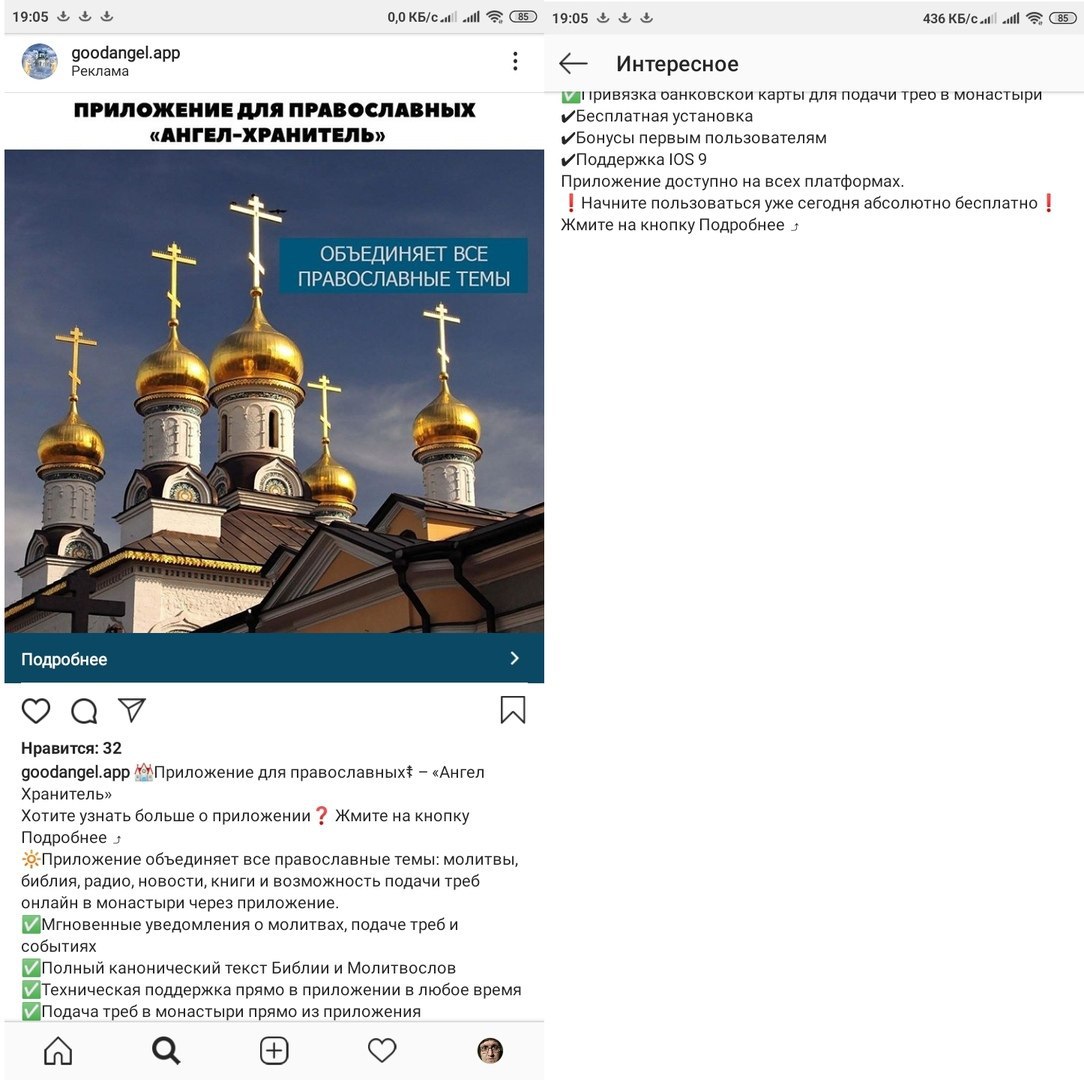
Task: Like the post with the heart icon
Action: pos(36,711)
